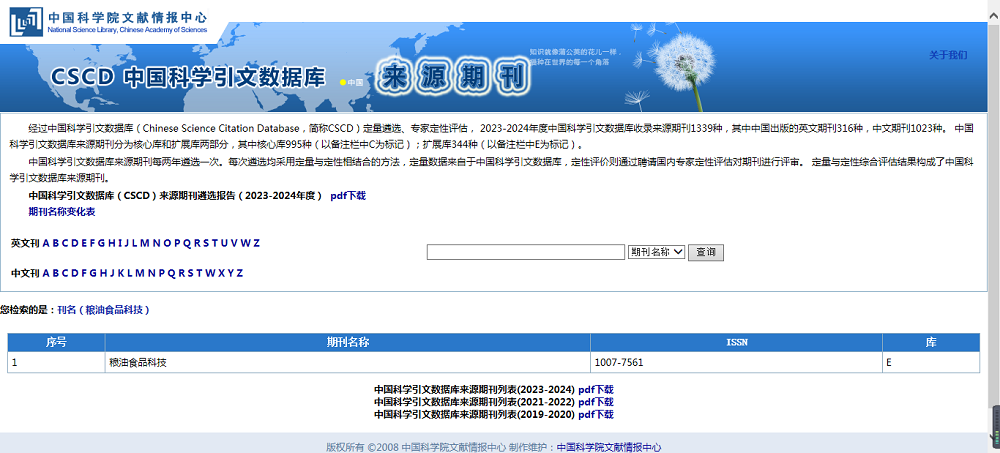
Task: Open the footer 中国科学院文献情报中心 link
Action: tap(609, 447)
